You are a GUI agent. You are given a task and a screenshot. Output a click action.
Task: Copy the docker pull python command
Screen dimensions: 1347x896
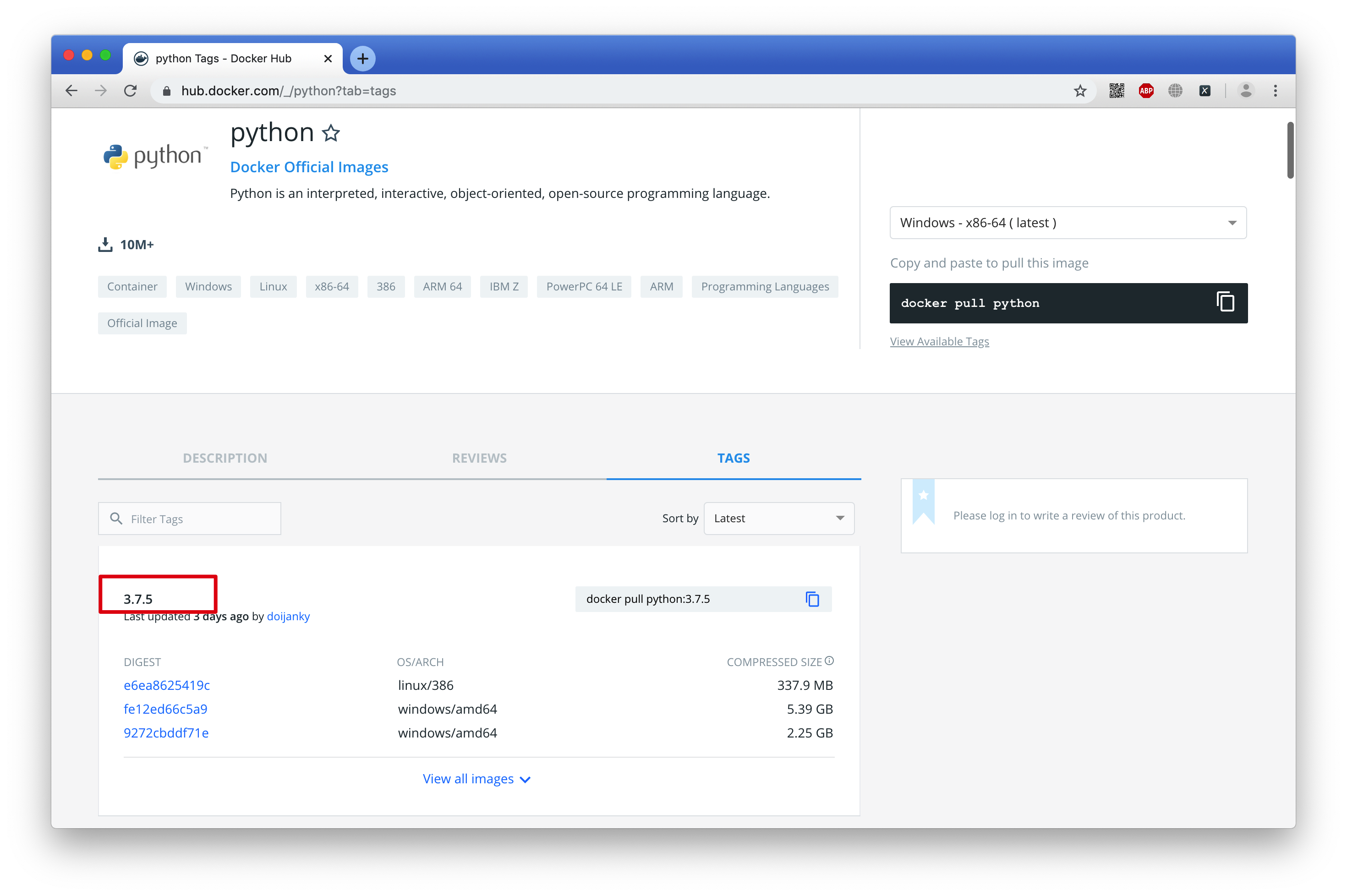[x=1224, y=302]
